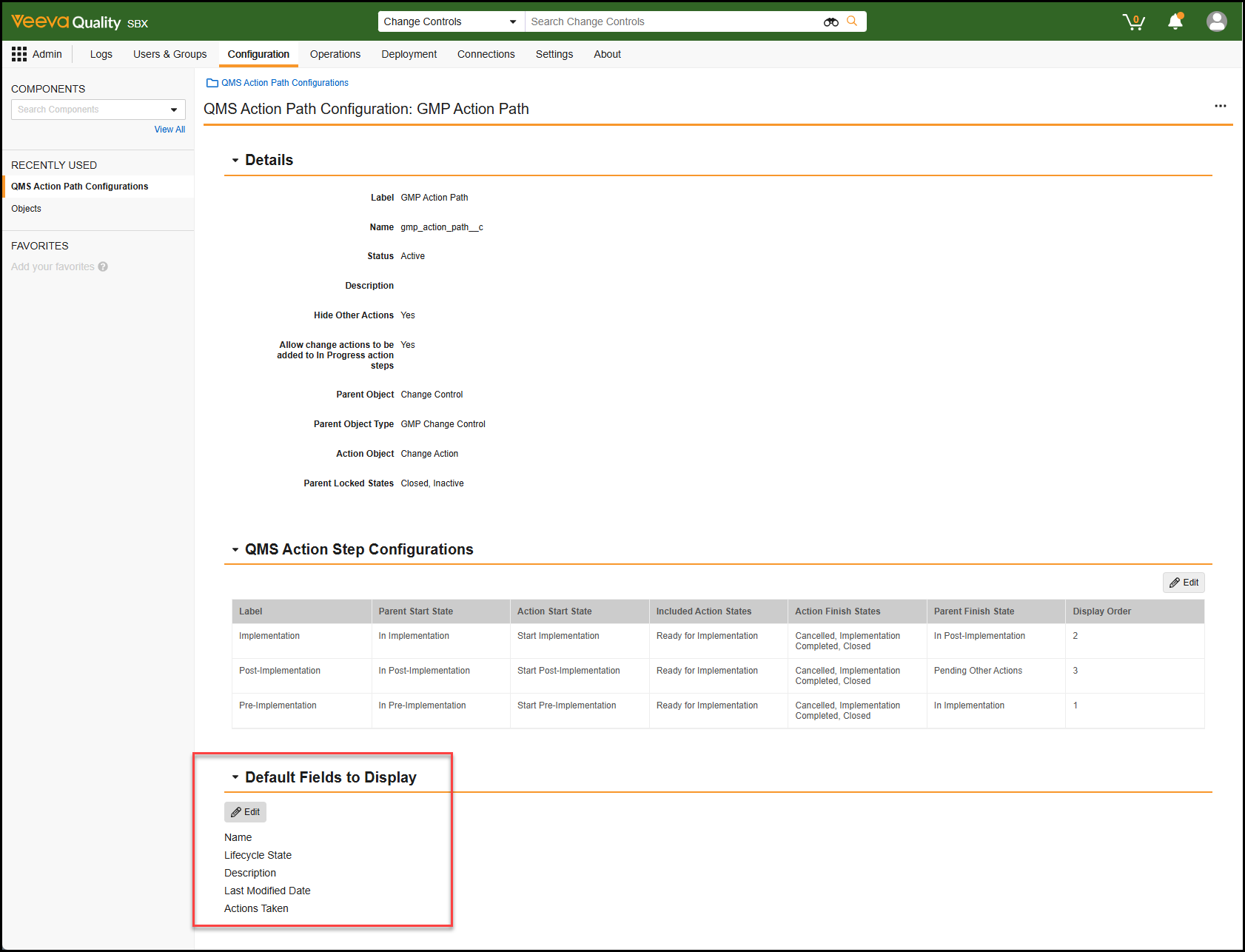Open the notifications bell

coord(1175,21)
